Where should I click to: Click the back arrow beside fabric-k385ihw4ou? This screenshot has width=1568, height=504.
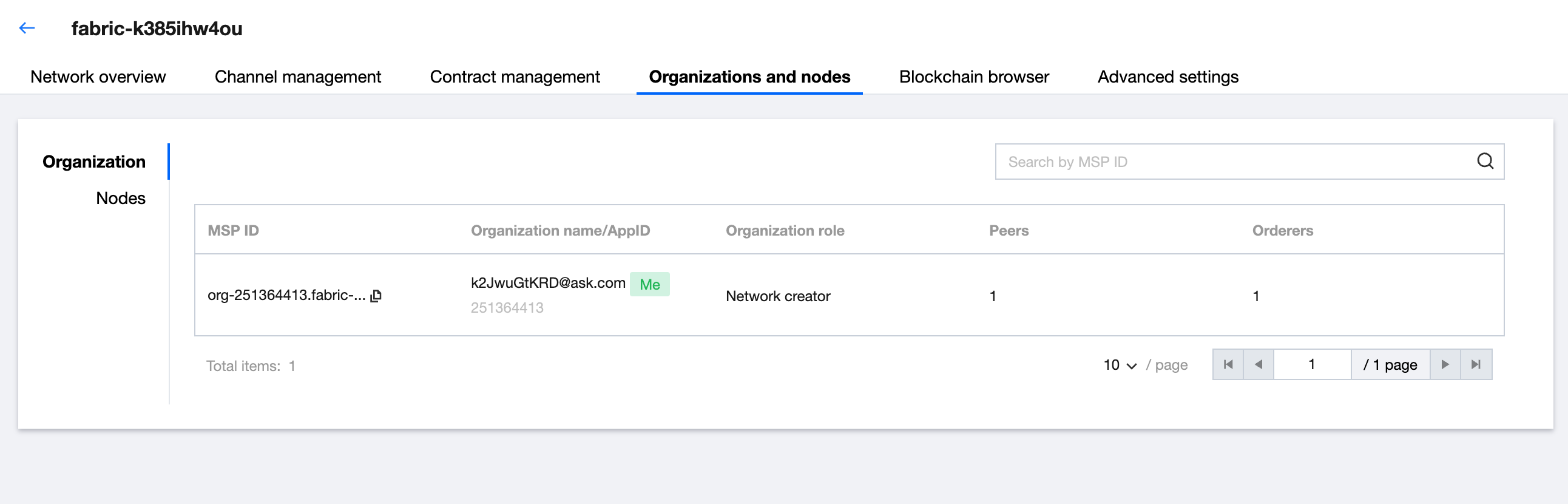pyautogui.click(x=27, y=28)
